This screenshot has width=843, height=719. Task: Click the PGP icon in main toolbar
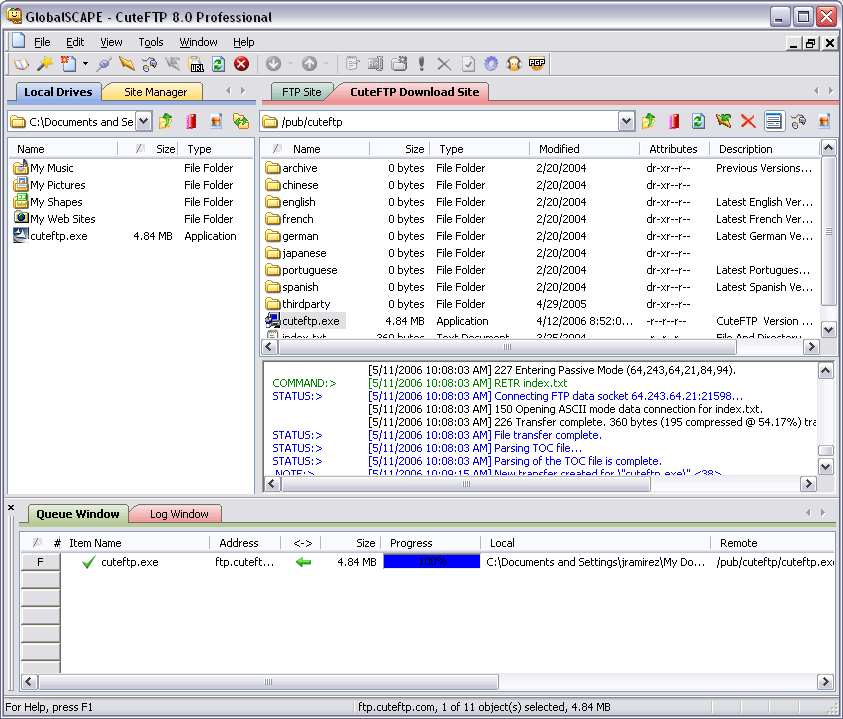(537, 64)
